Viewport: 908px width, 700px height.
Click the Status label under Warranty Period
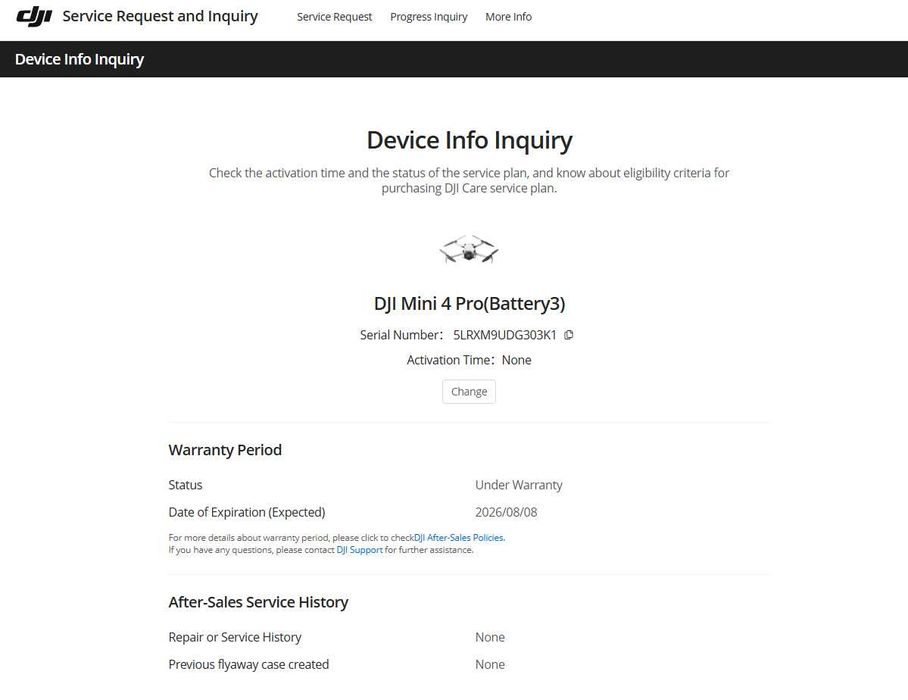185,485
